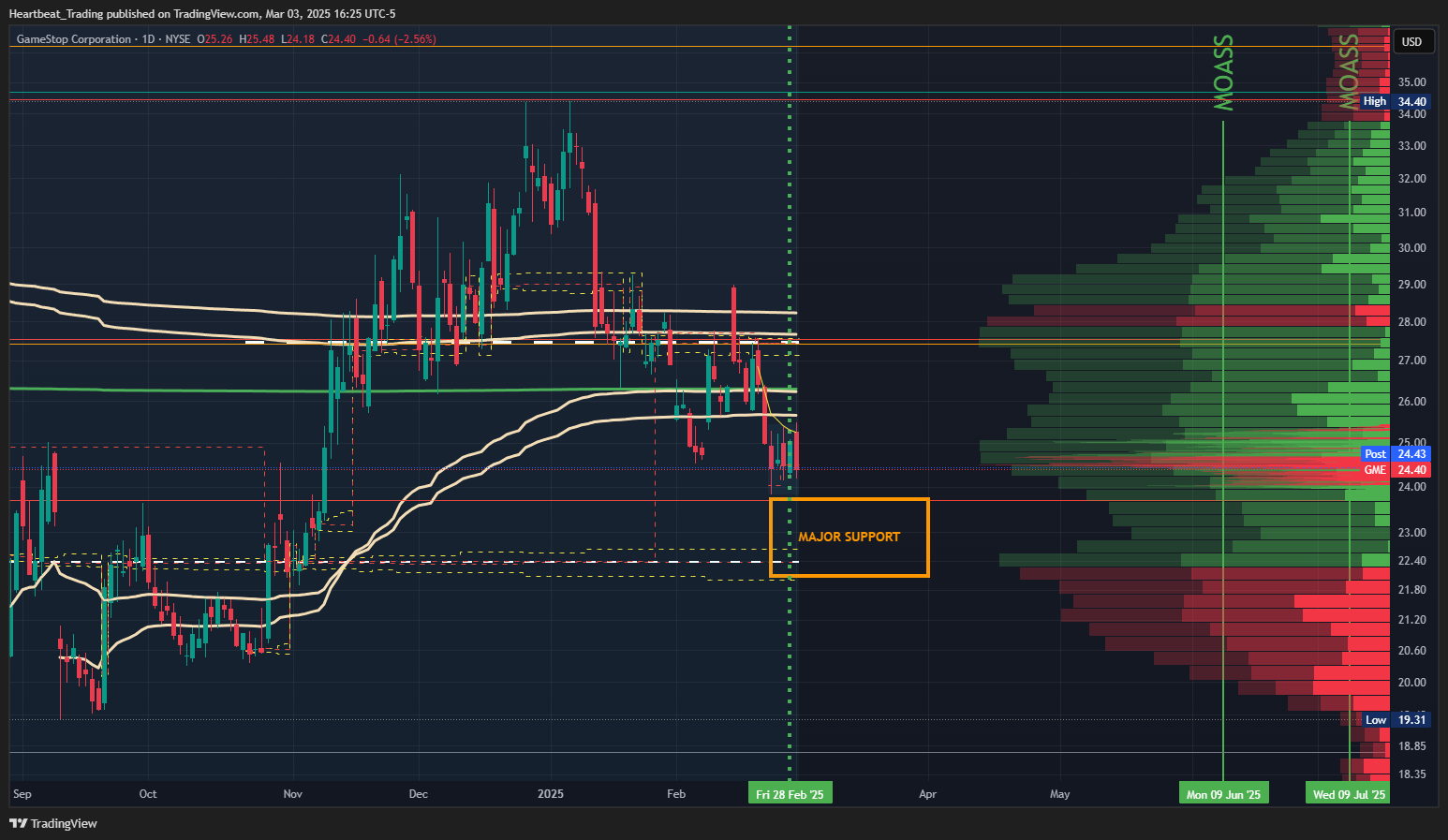Select the GameStop Corporation symbol title
The width and height of the screenshot is (1448, 840).
[x=74, y=39]
